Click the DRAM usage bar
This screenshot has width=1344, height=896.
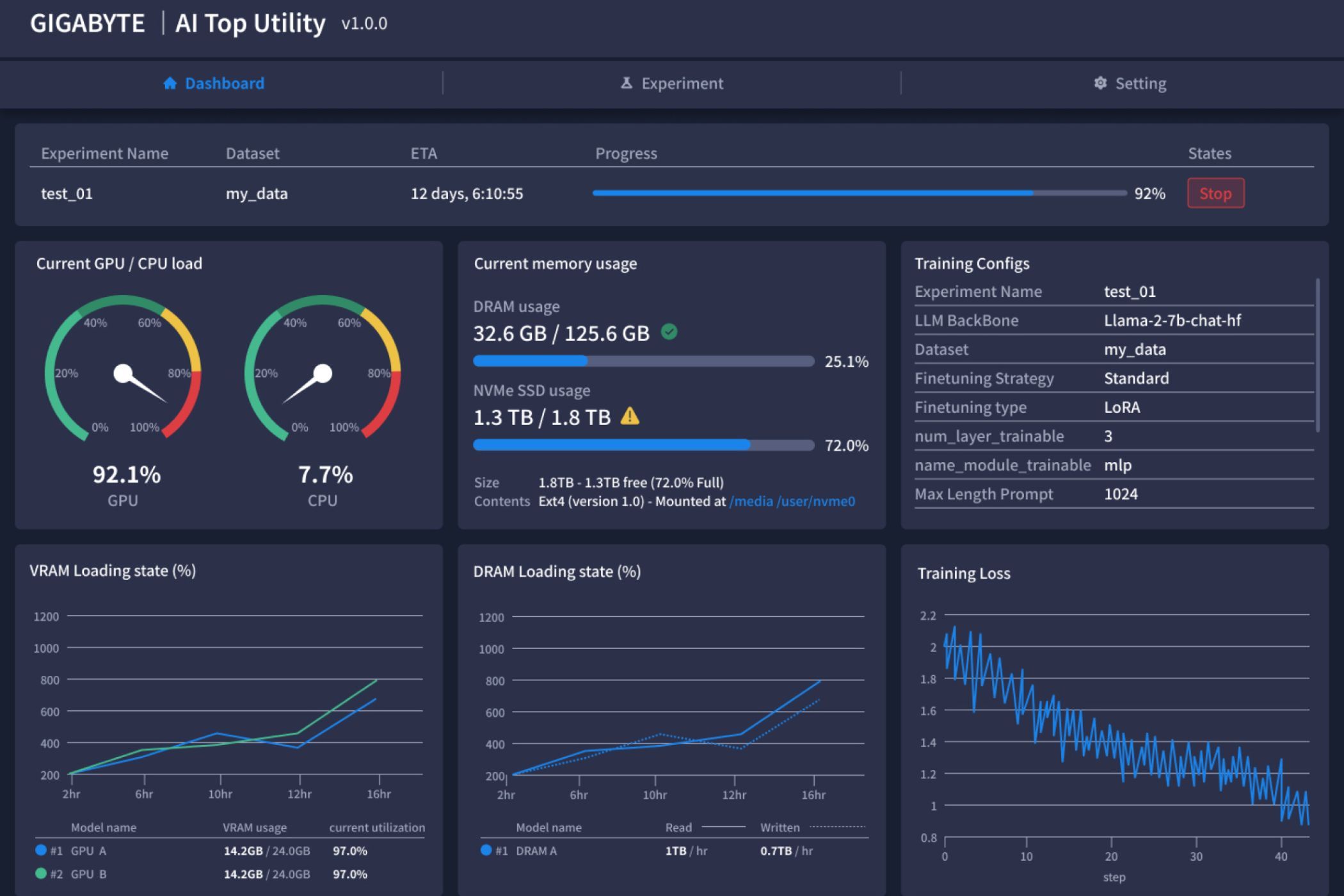pos(644,361)
